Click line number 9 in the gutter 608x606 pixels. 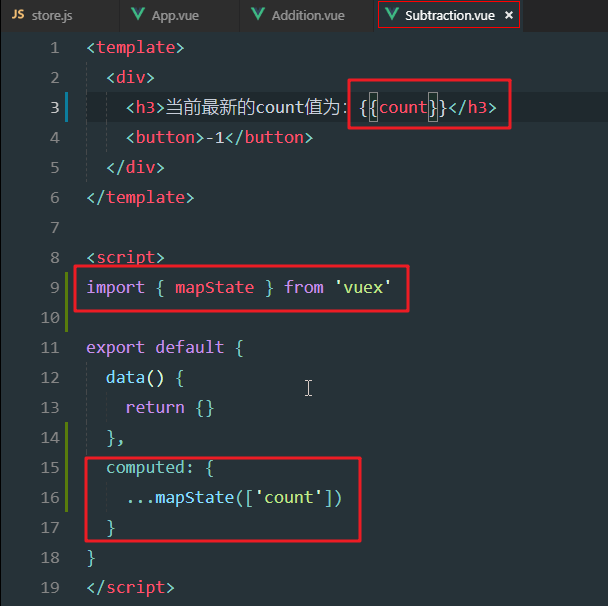point(54,288)
